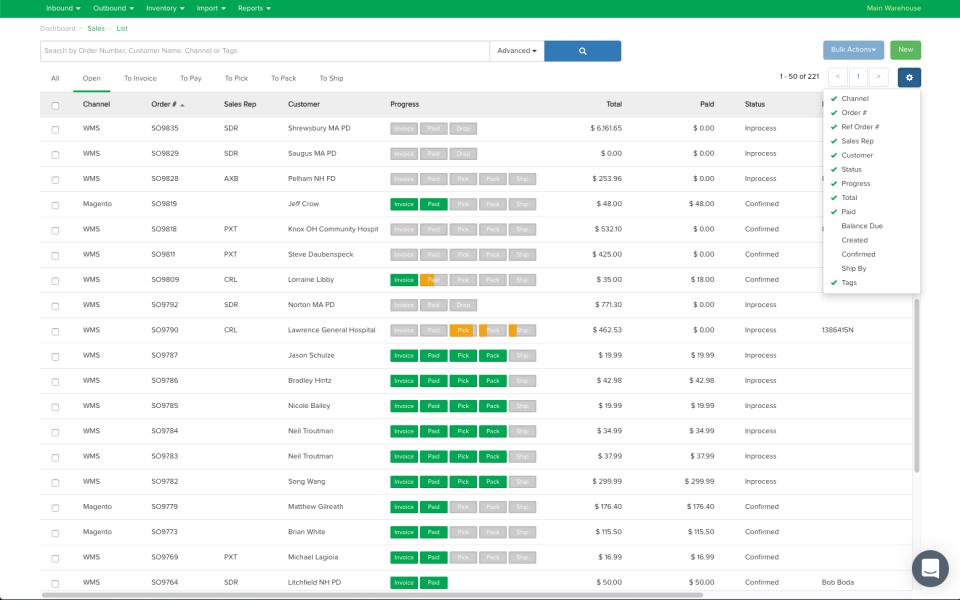Expand the Inventory menu
960x600 pixels.
coord(165,8)
